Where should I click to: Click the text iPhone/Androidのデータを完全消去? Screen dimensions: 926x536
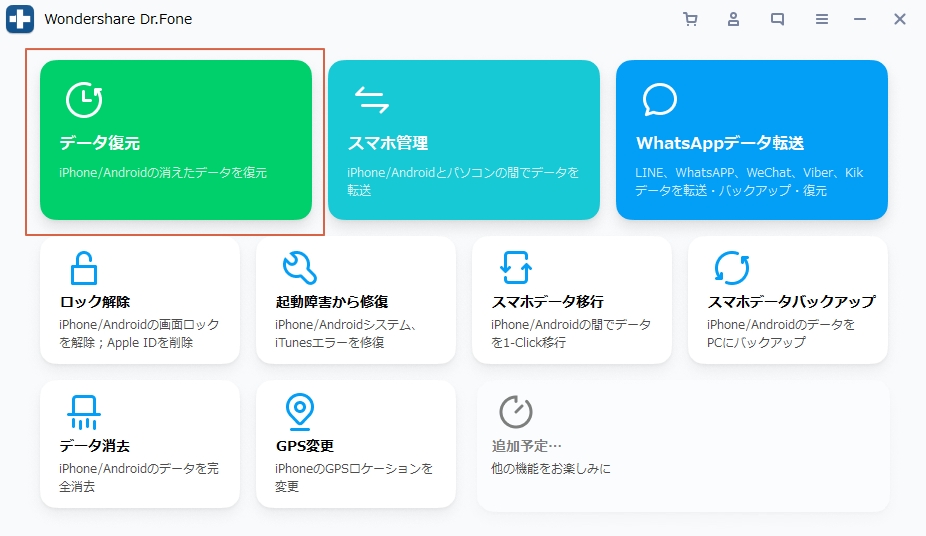pyautogui.click(x=139, y=478)
